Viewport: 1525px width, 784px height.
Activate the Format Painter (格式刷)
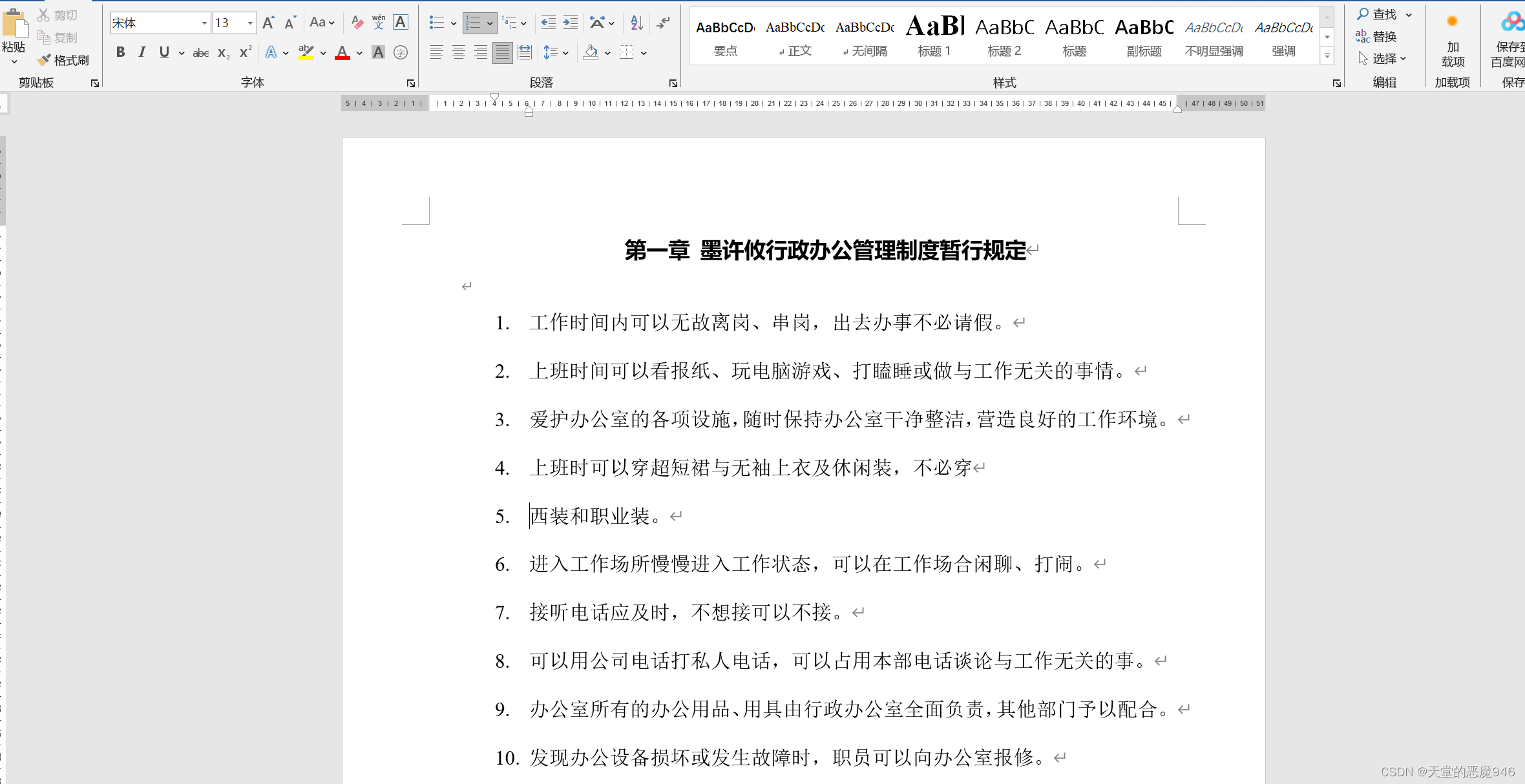tap(63, 60)
